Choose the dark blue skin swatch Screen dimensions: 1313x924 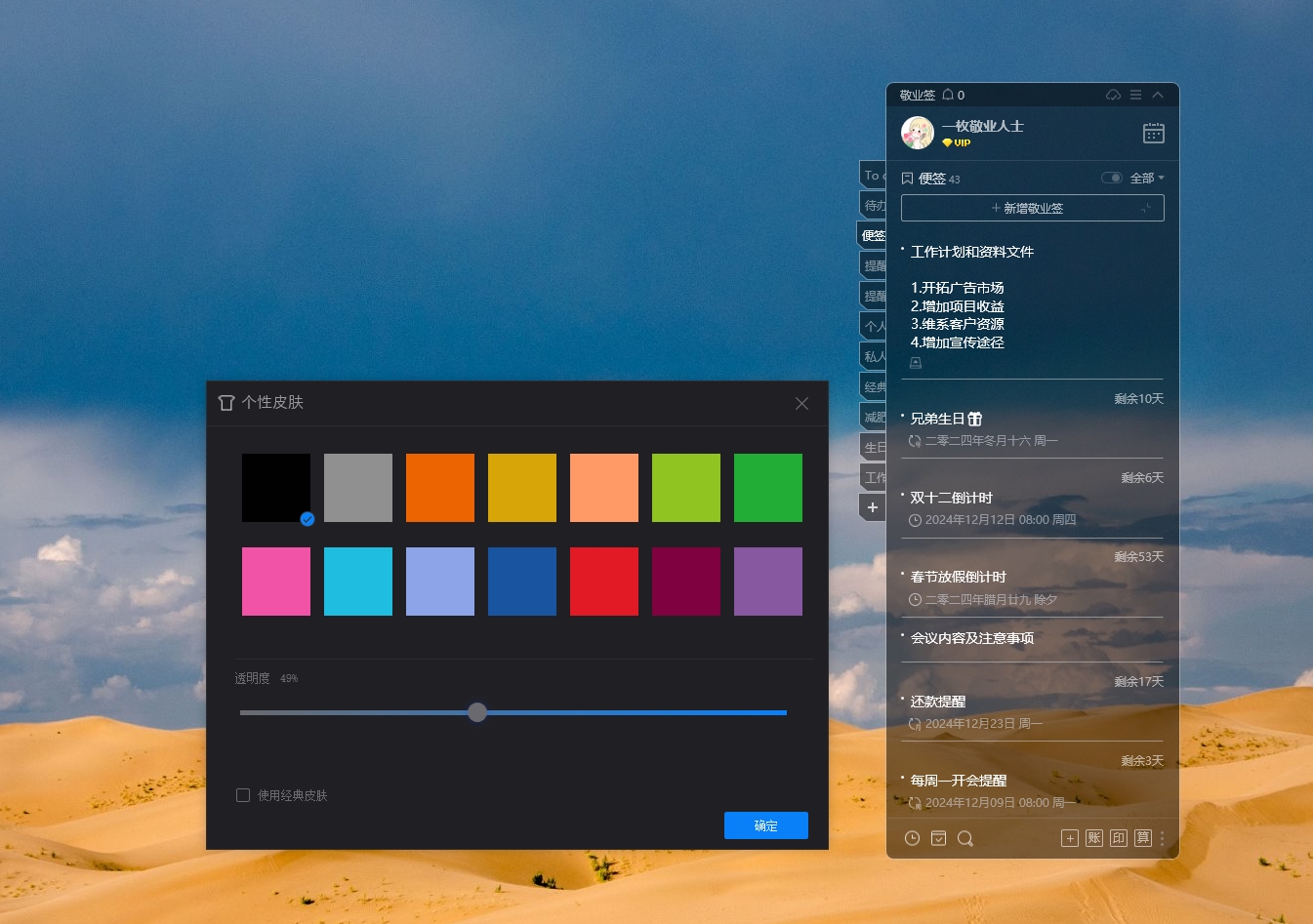522,582
